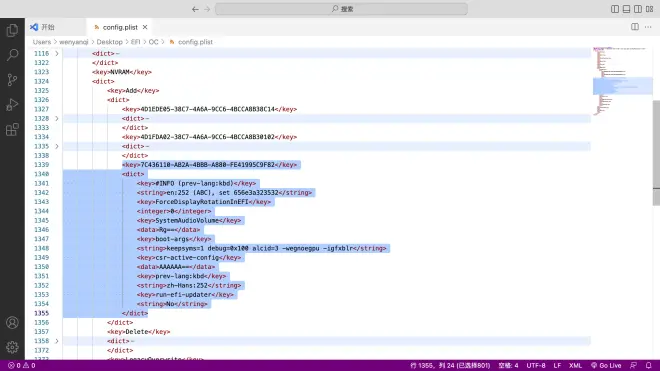The height and width of the screenshot is (371, 660).
Task: Open the notifications bell icon
Action: pyautogui.click(x=648, y=366)
